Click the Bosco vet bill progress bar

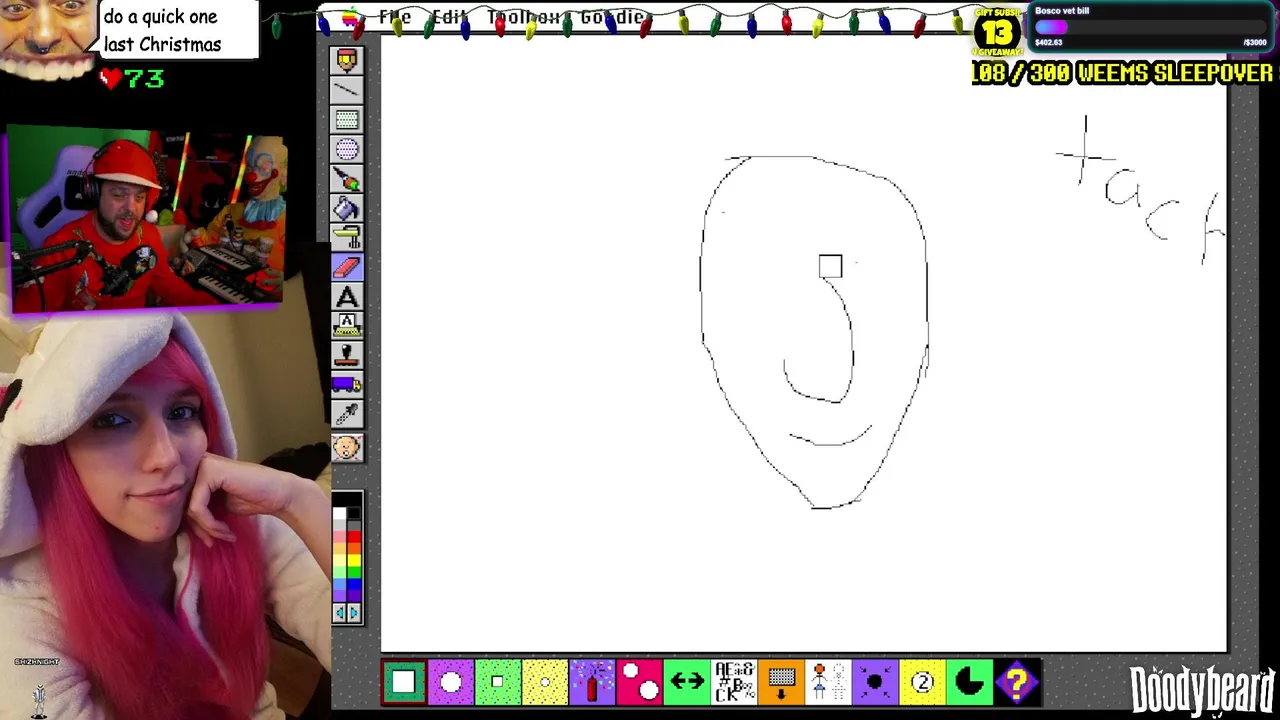(1151, 28)
